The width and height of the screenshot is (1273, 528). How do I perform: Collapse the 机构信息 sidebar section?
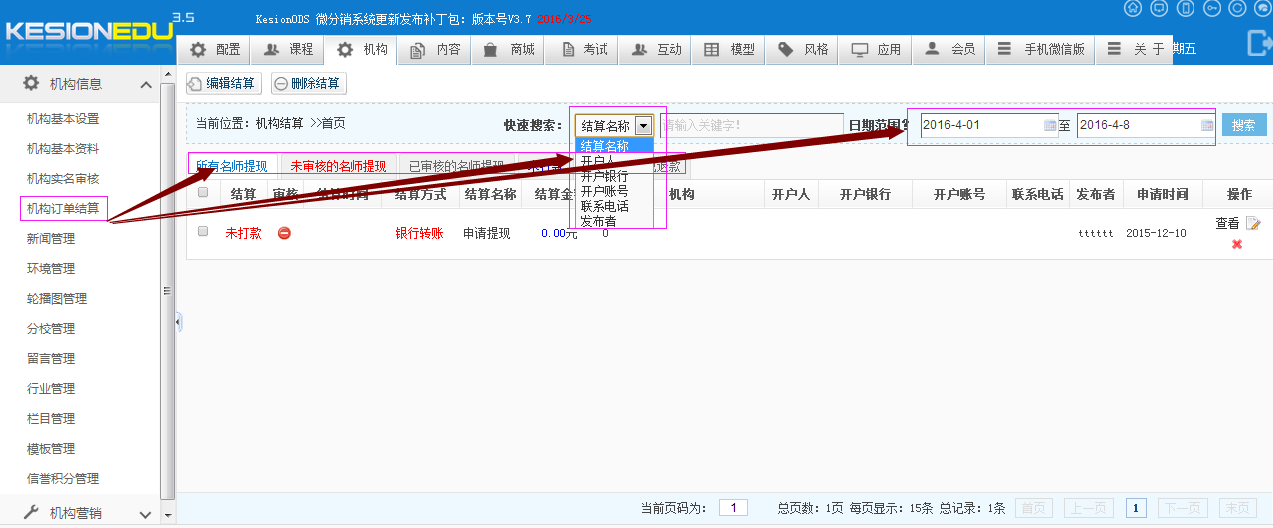pos(146,85)
